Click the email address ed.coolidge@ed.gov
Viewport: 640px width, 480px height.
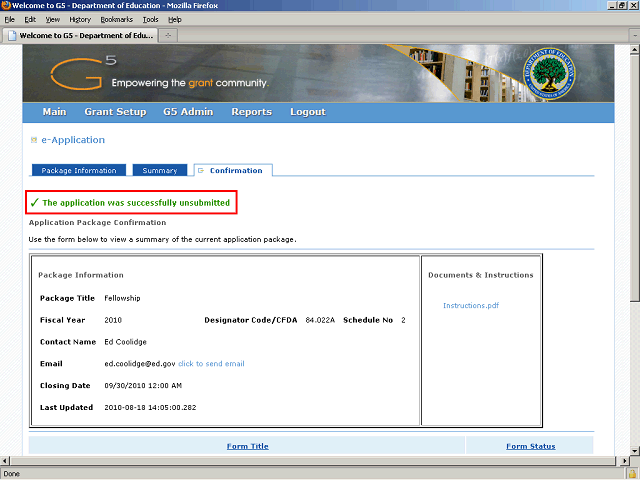click(140, 364)
